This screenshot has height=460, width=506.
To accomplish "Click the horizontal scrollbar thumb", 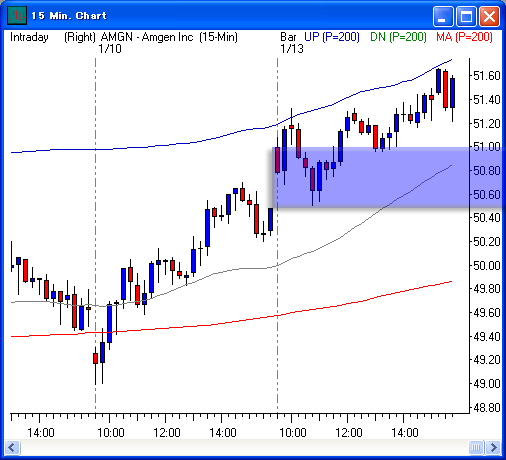I will pyautogui.click(x=476, y=447).
